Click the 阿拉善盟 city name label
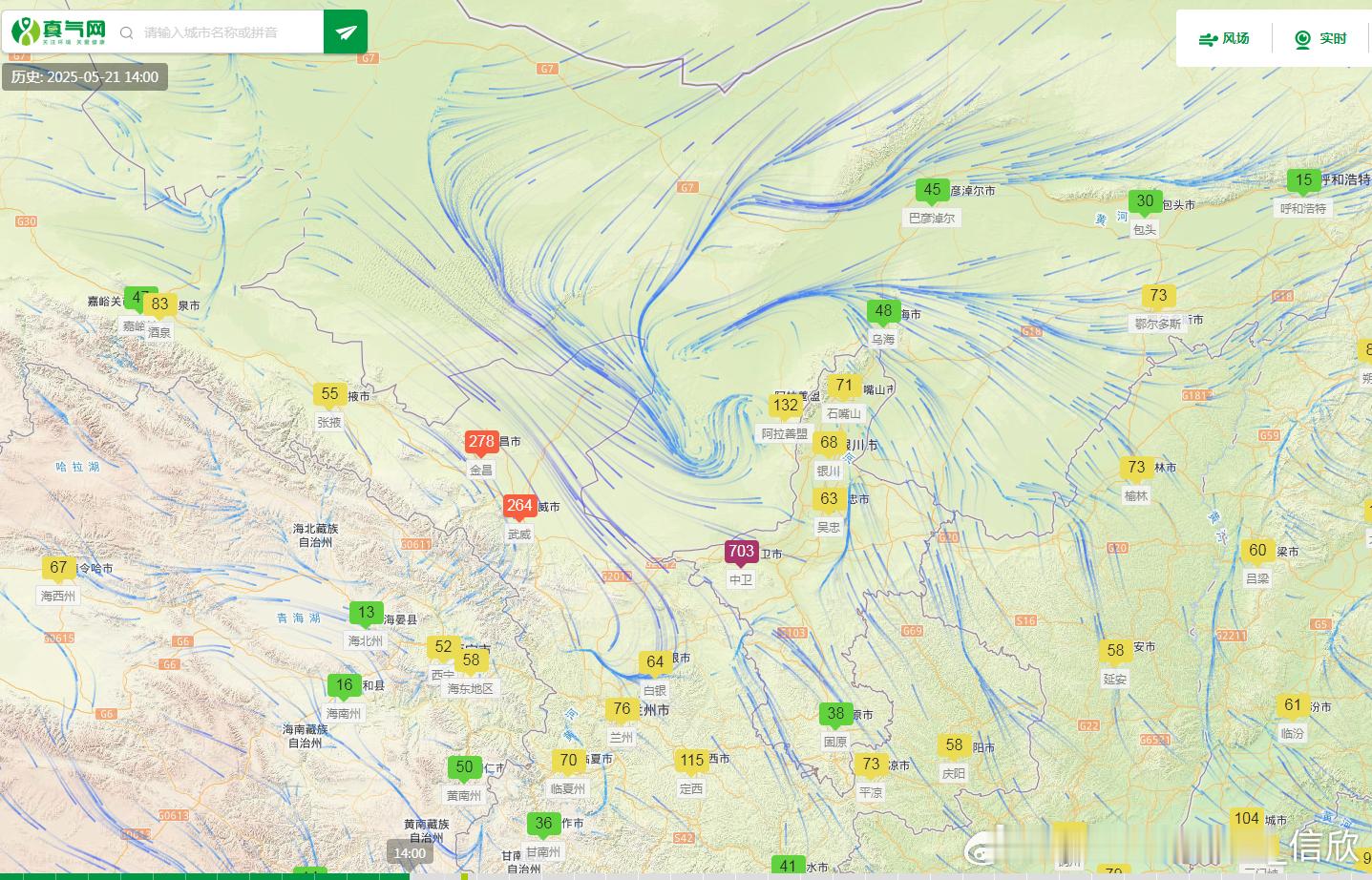Screen dimensions: 1372x880 coord(785,434)
